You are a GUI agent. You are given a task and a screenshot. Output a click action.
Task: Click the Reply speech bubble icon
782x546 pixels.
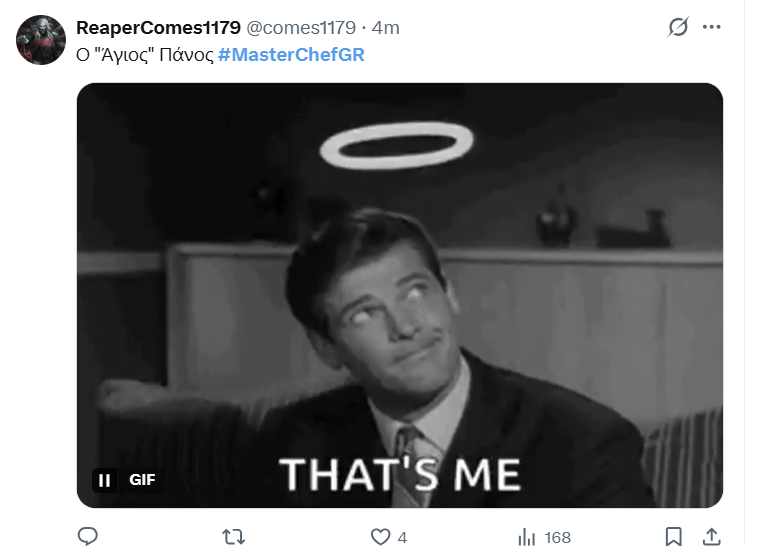pos(88,537)
